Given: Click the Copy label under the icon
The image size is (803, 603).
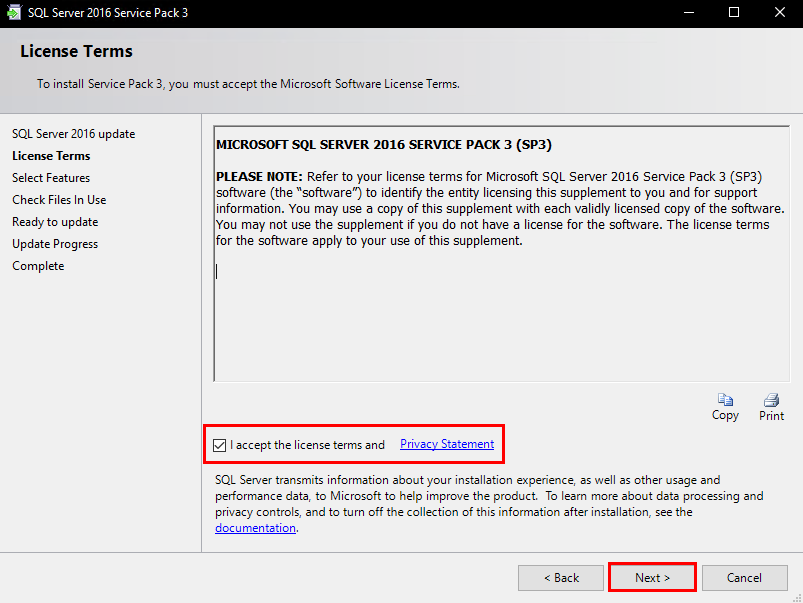Looking at the screenshot, I should pos(725,415).
